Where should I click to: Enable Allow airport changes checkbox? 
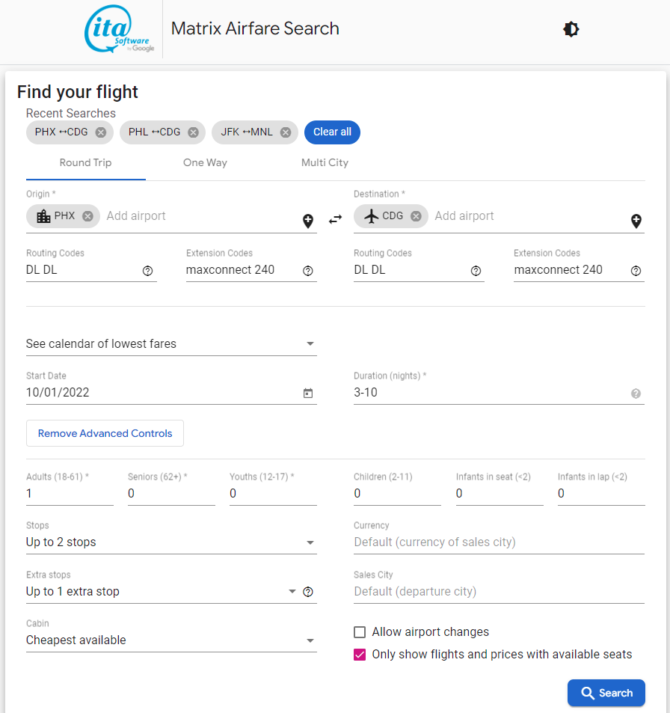[360, 632]
